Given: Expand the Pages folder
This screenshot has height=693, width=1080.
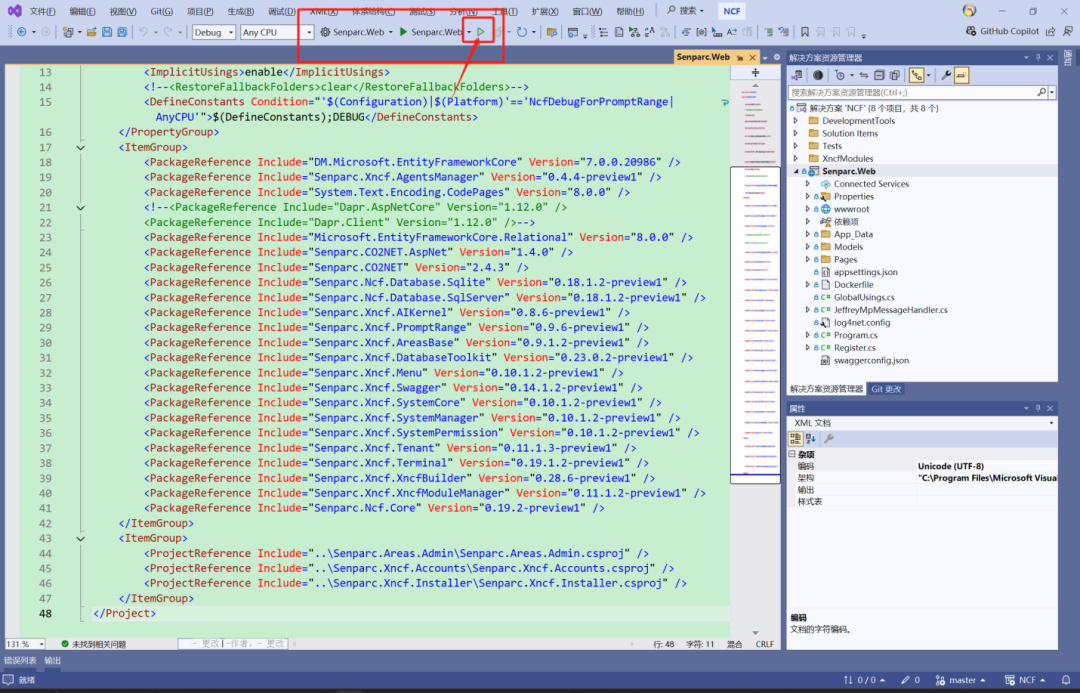Looking at the screenshot, I should 808,259.
